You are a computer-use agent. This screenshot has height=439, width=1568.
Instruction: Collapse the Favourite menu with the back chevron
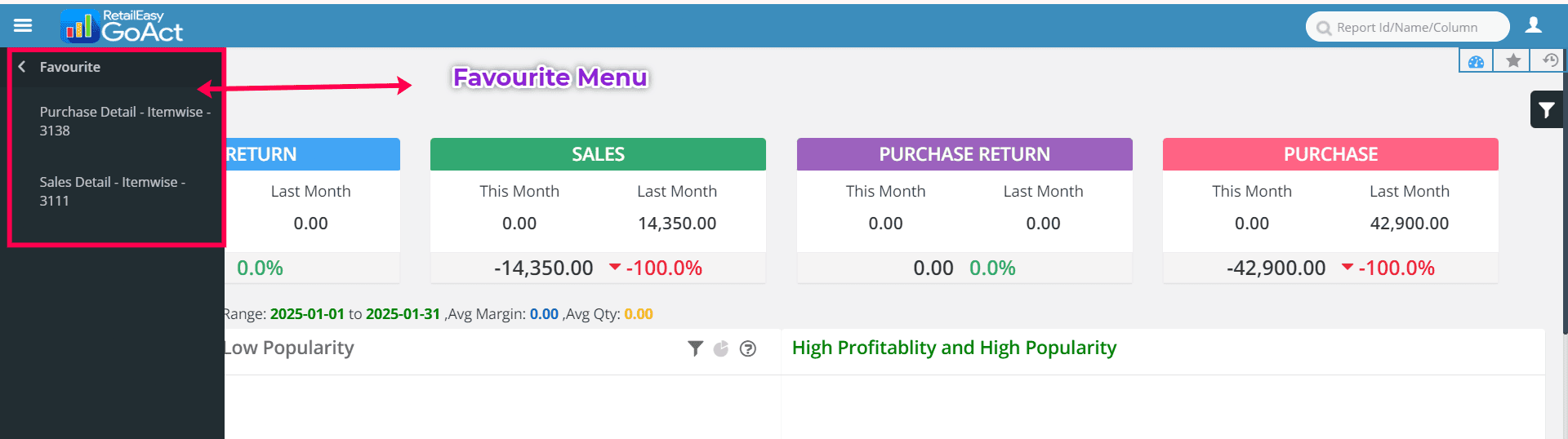pos(22,67)
